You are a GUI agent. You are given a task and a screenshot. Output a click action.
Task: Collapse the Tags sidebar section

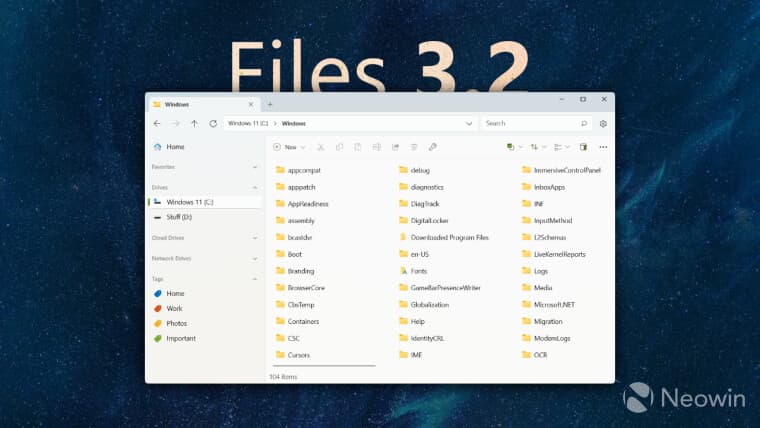point(255,279)
